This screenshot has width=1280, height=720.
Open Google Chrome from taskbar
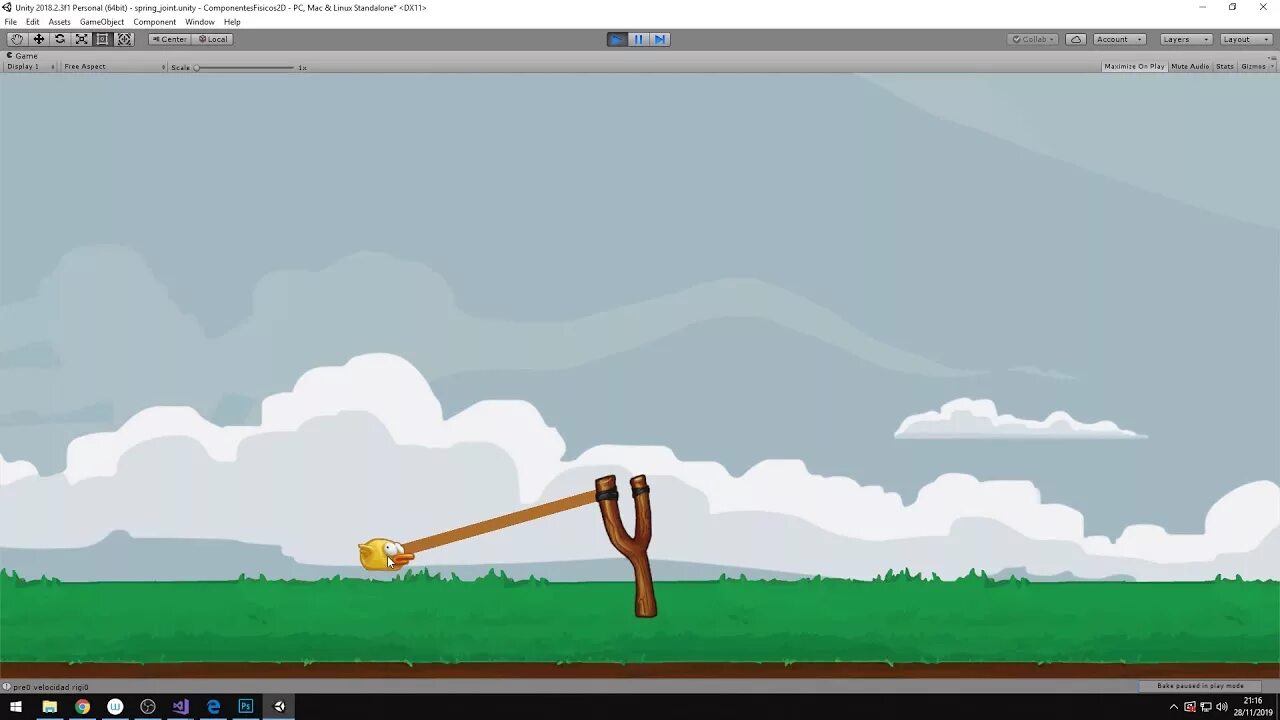coord(82,707)
